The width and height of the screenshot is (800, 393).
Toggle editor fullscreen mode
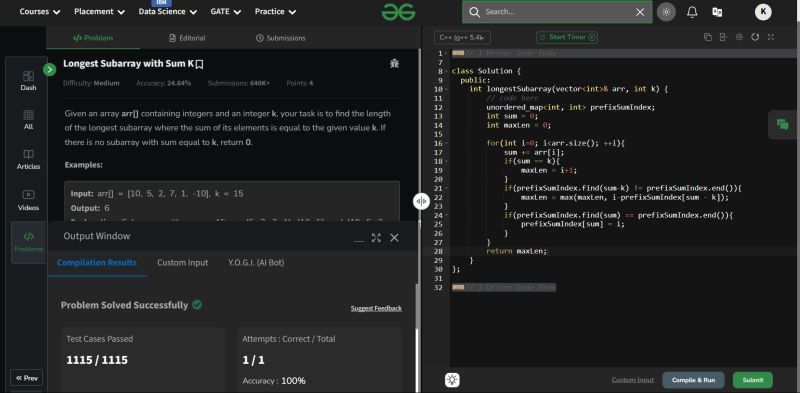click(771, 37)
